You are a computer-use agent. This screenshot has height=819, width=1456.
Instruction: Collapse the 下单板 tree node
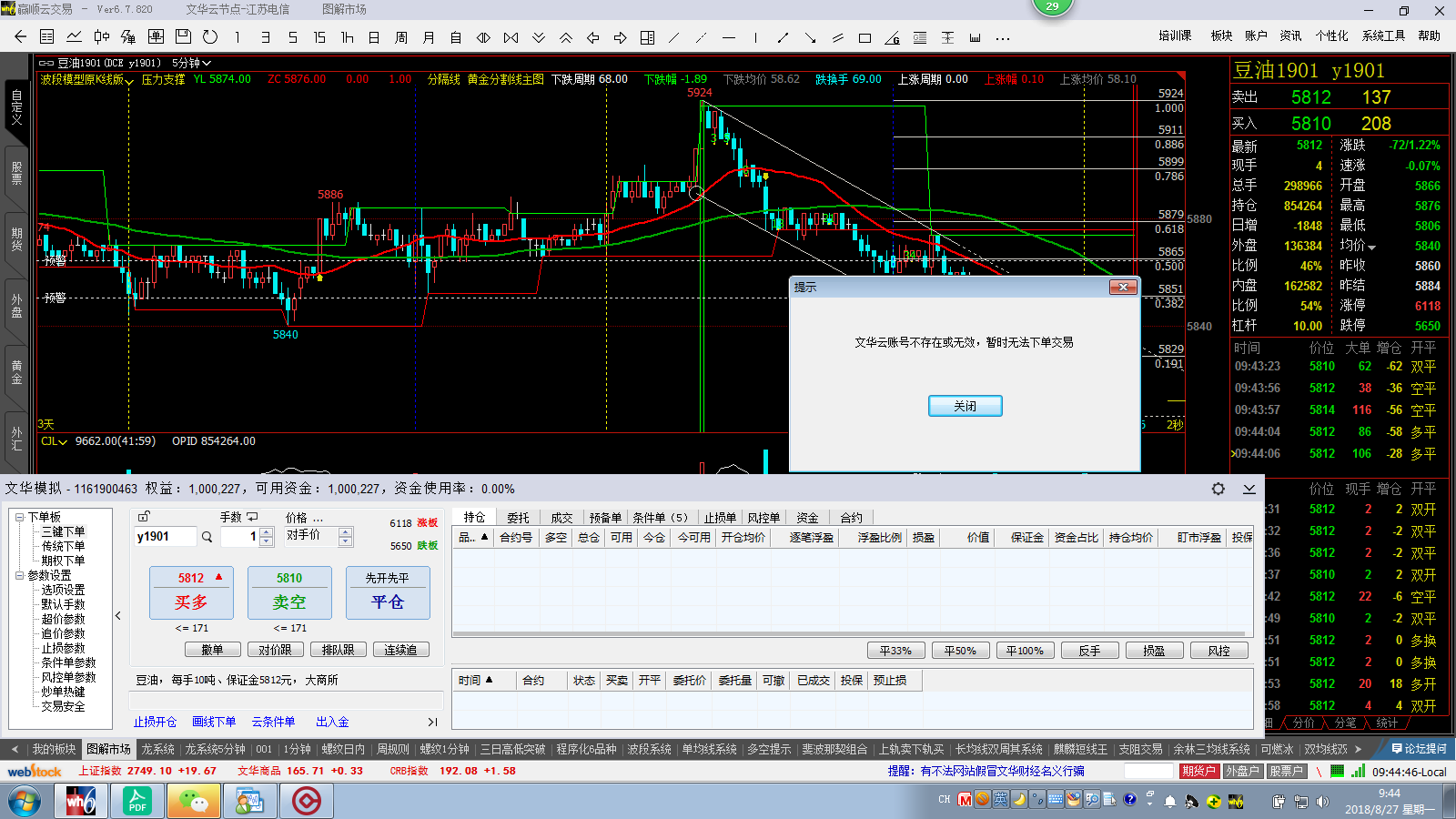pos(19,517)
